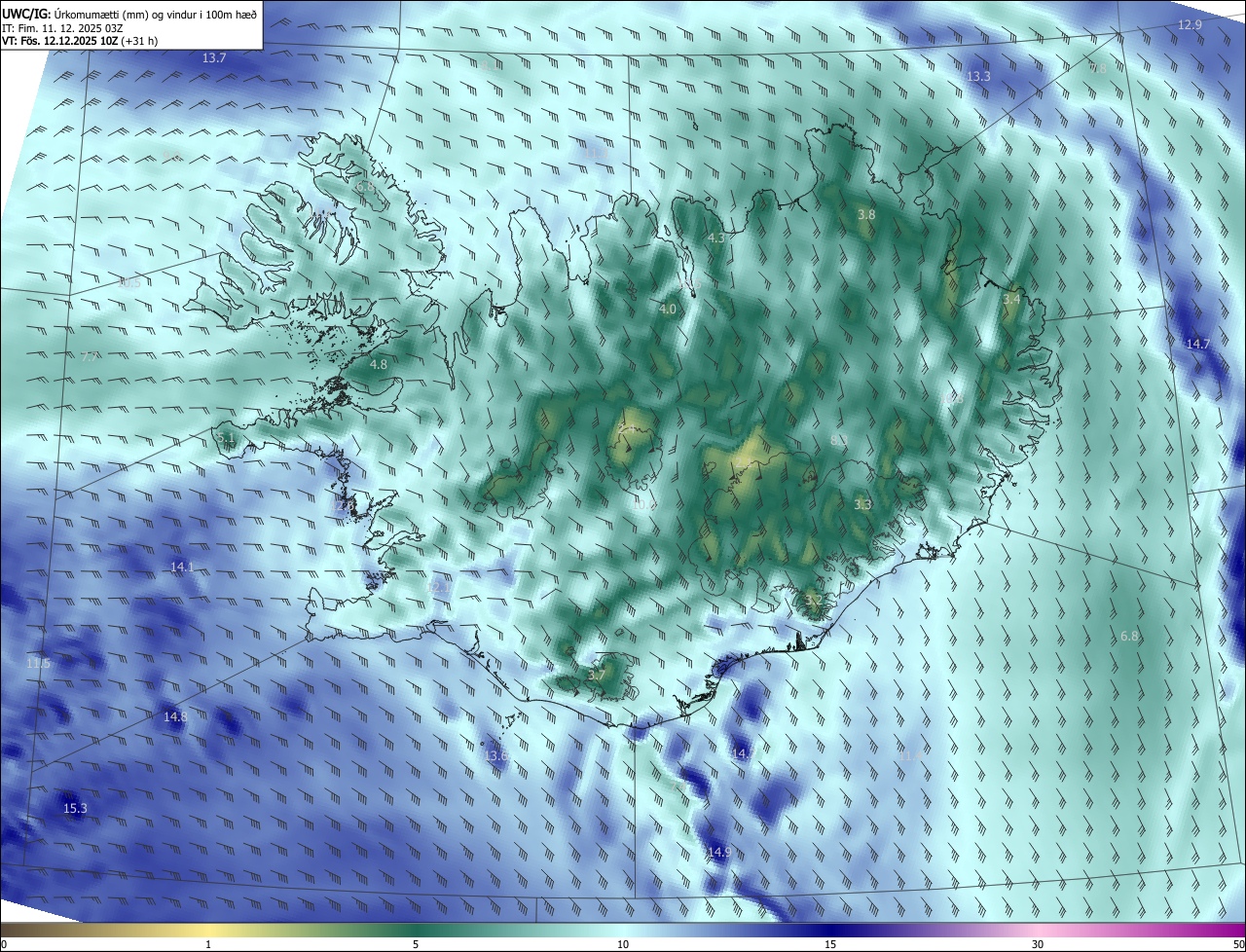Viewport: 1246px width, 952px height.
Task: Click the '50' tick on the colour scale
Action: [1237, 944]
